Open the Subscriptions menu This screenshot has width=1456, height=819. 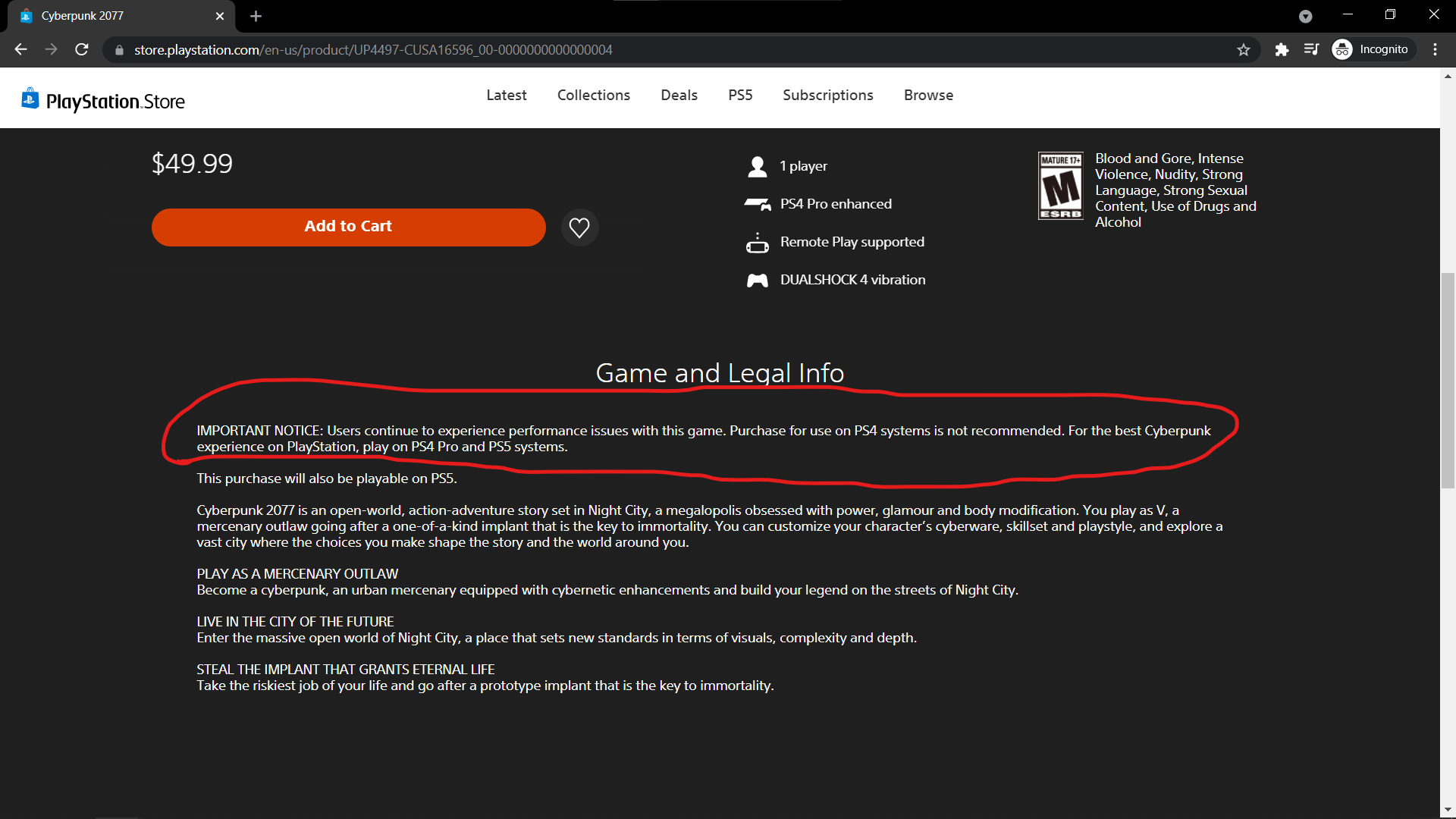tap(828, 96)
